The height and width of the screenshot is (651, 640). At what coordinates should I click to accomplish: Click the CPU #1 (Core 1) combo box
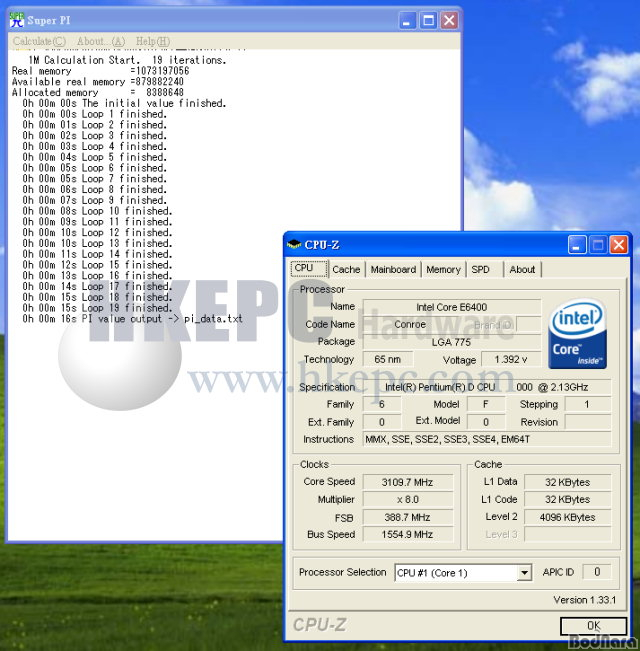coord(463,573)
